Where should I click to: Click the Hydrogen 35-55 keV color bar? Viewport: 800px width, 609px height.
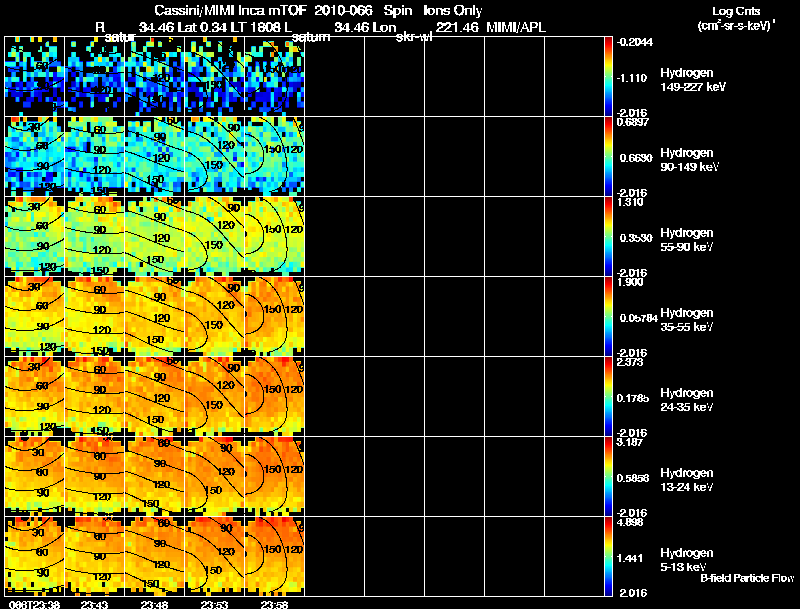(608, 317)
